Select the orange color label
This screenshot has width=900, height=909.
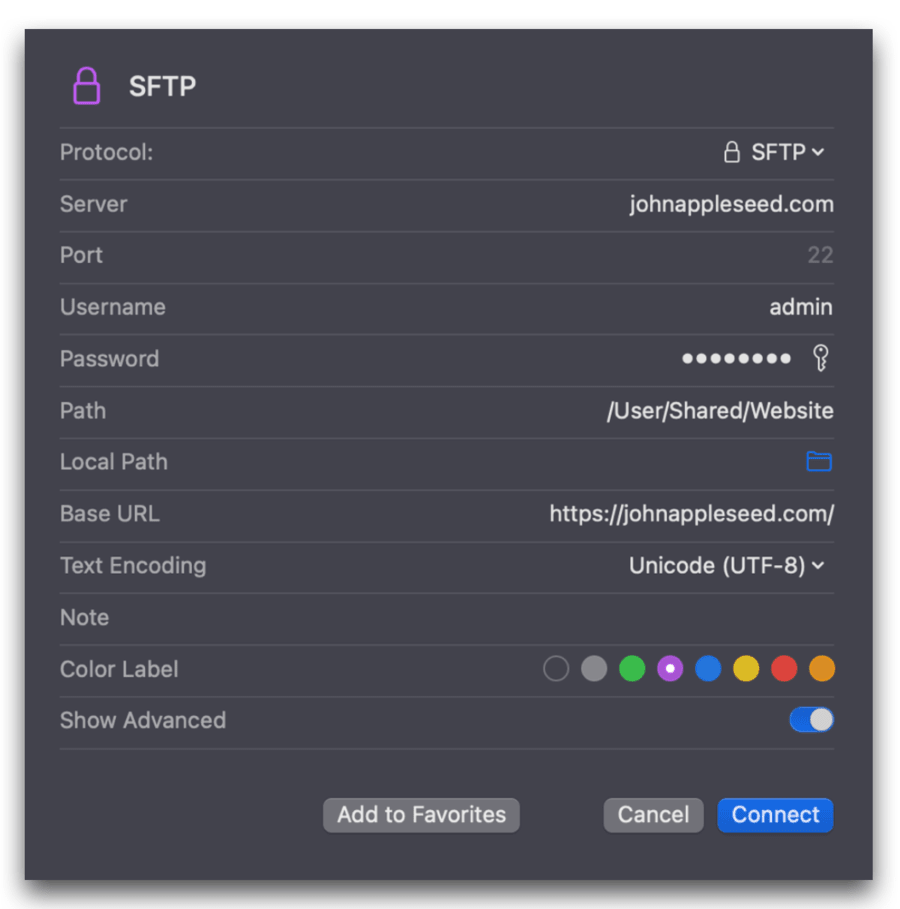coord(822,668)
